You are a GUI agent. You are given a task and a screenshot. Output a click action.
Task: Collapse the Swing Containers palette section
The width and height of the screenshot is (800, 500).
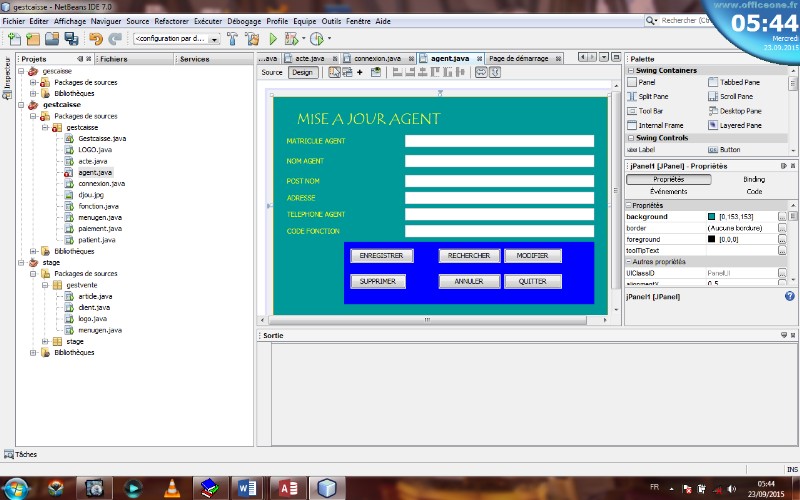631,70
